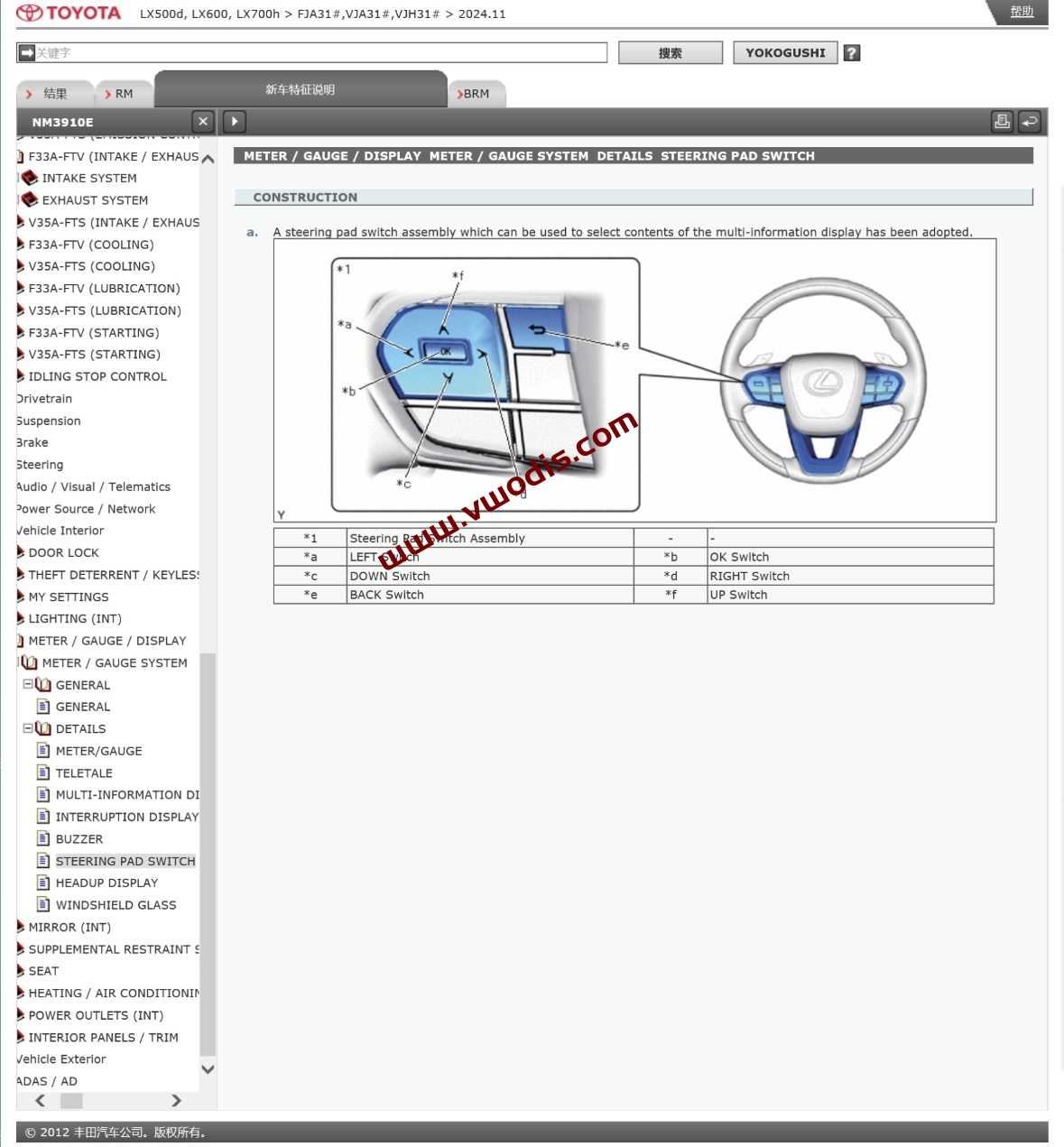Click the keyword search input field
The image size is (1064, 1147).
(x=320, y=52)
